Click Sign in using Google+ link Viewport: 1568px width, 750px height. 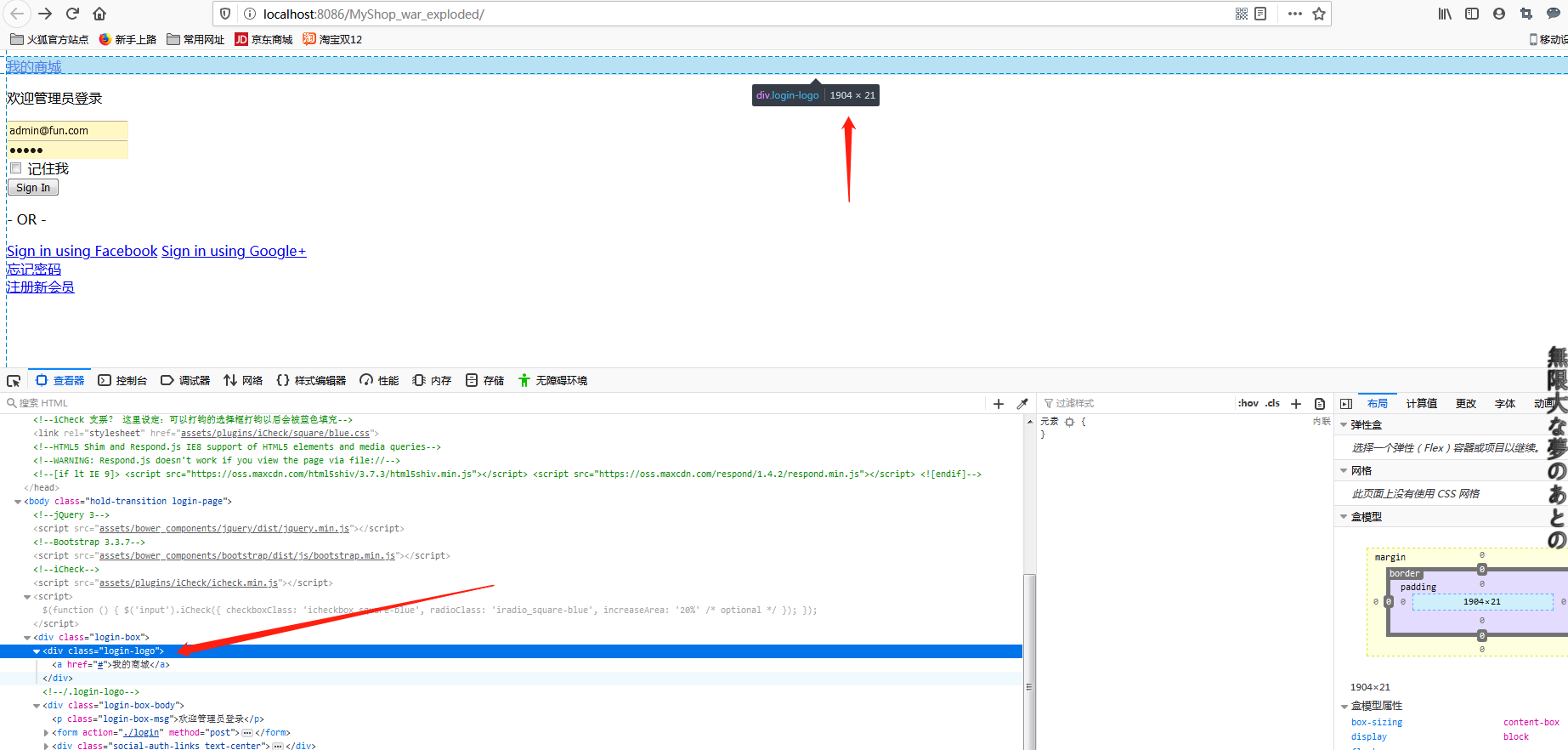[x=234, y=251]
